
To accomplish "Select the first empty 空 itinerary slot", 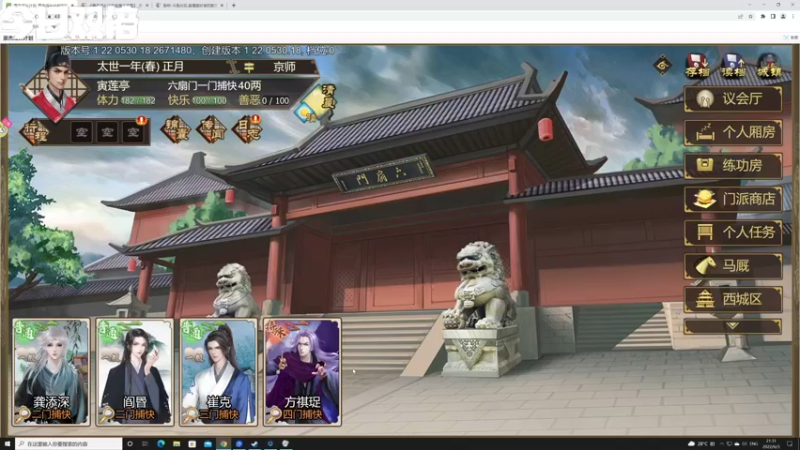I will point(82,133).
